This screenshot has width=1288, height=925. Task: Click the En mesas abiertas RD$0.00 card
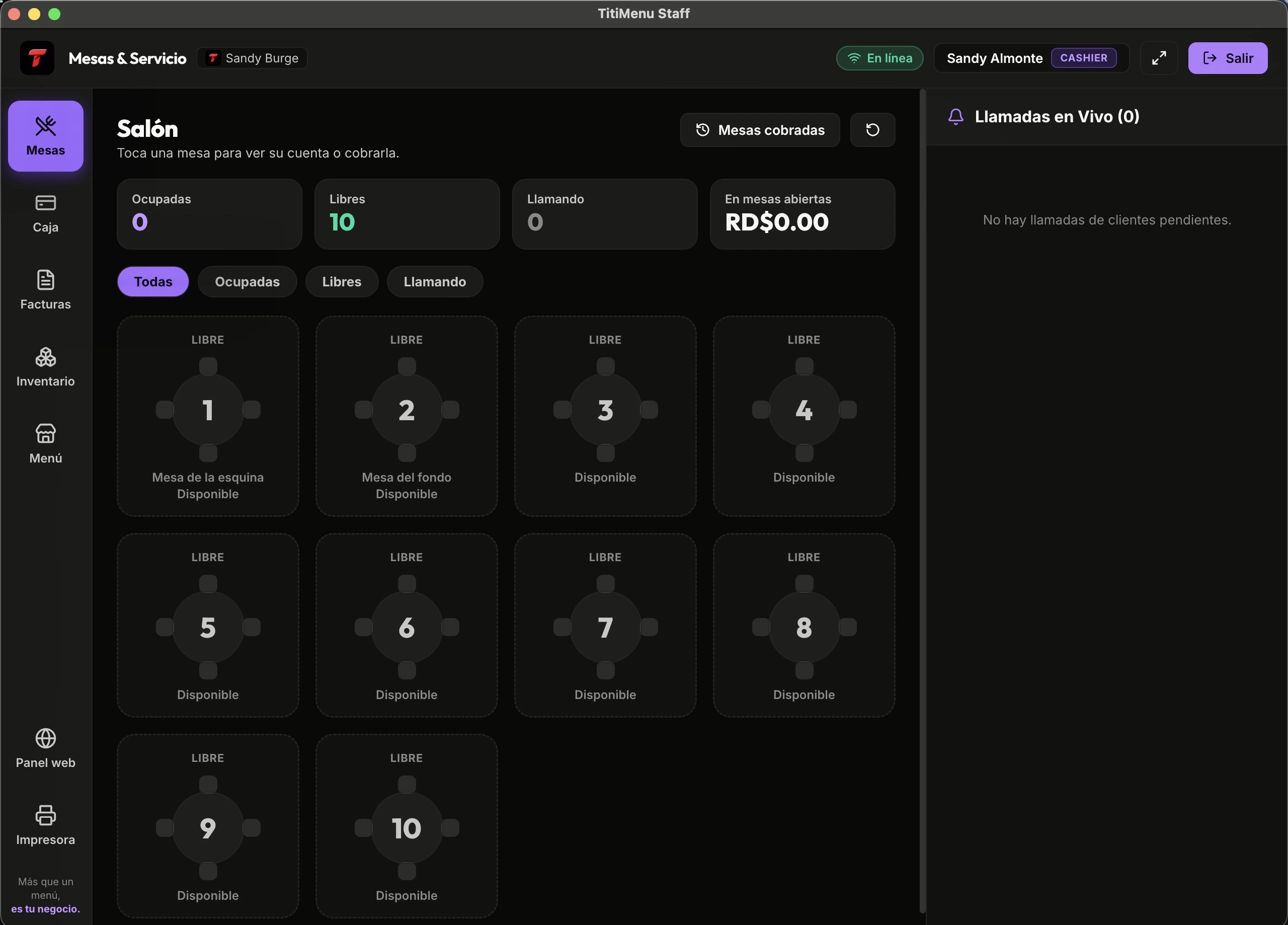click(x=802, y=214)
